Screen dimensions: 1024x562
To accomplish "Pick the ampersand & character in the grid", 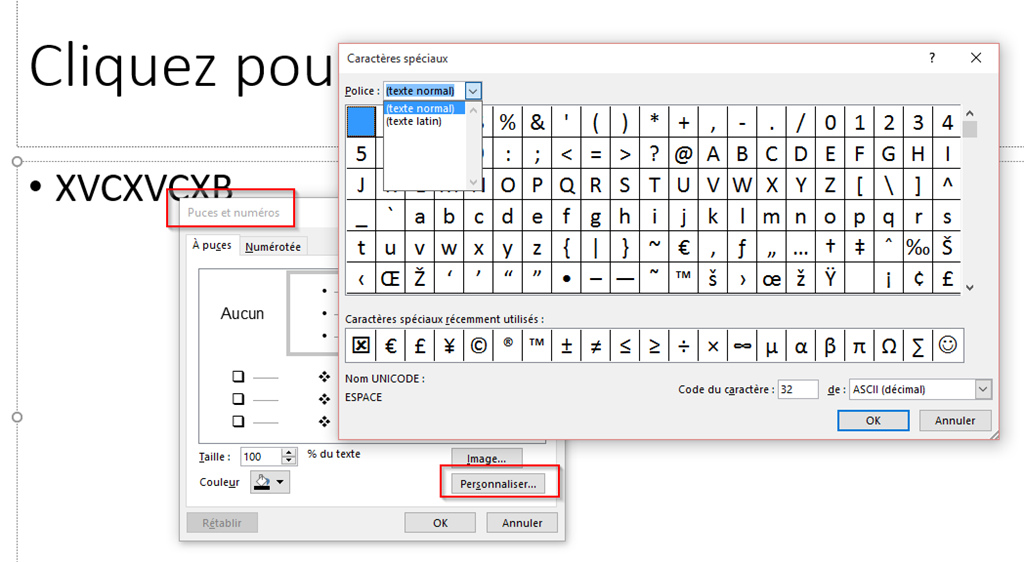I will click(537, 122).
